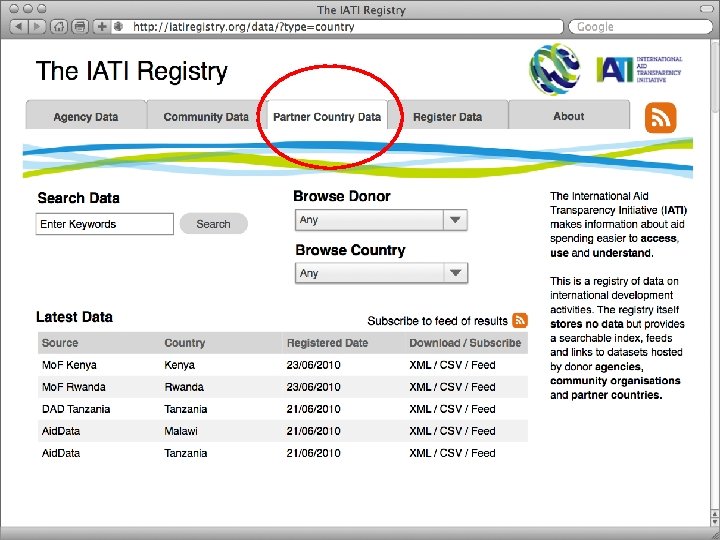Download CSV for MoF Kenya row

pos(450,365)
